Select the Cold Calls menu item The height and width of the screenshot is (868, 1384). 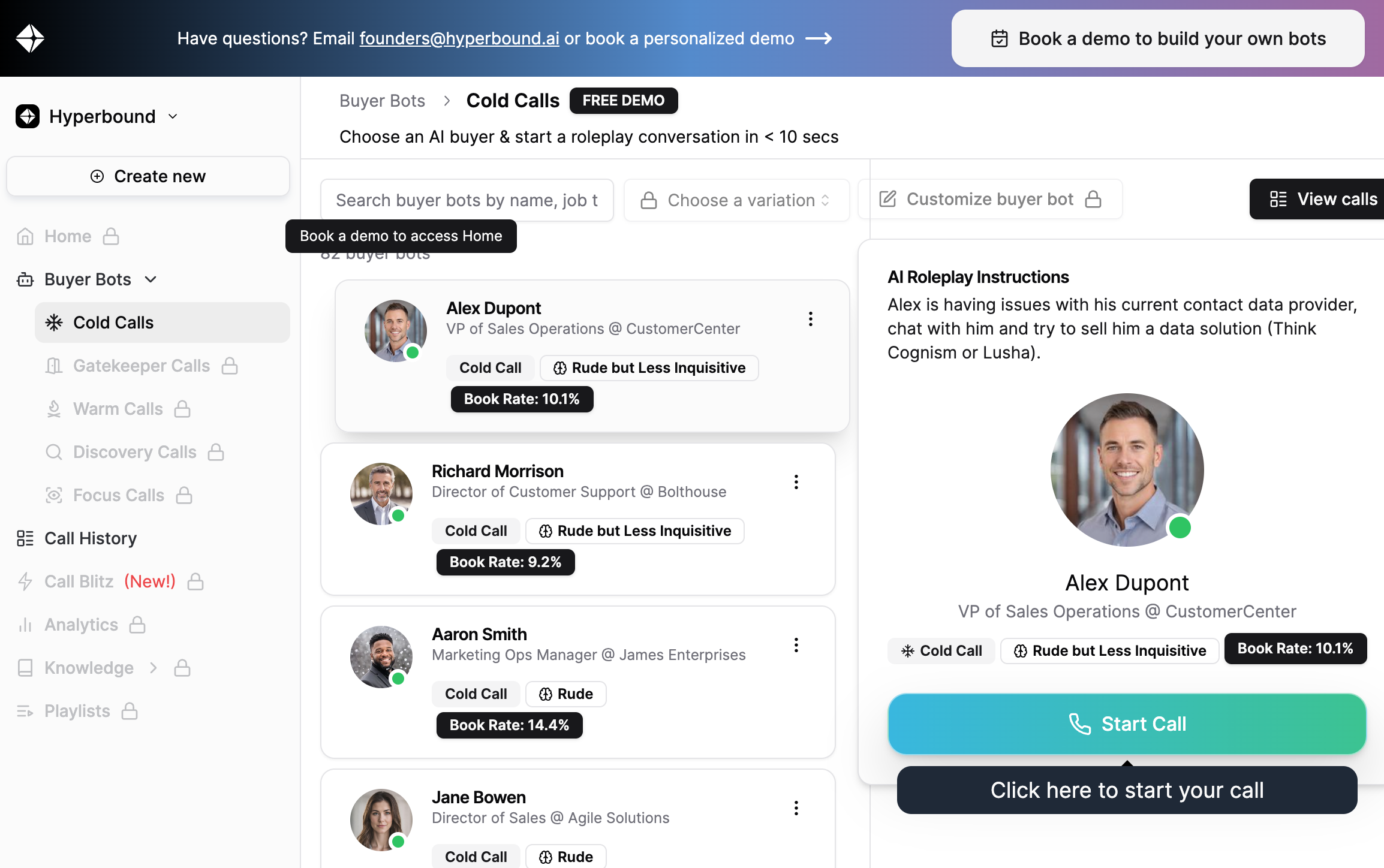(x=112, y=322)
